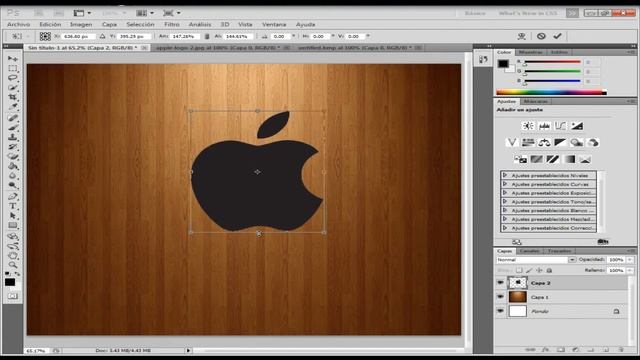This screenshot has width=640, height=360.
Task: Open the Filtro menu
Action: [x=172, y=24]
